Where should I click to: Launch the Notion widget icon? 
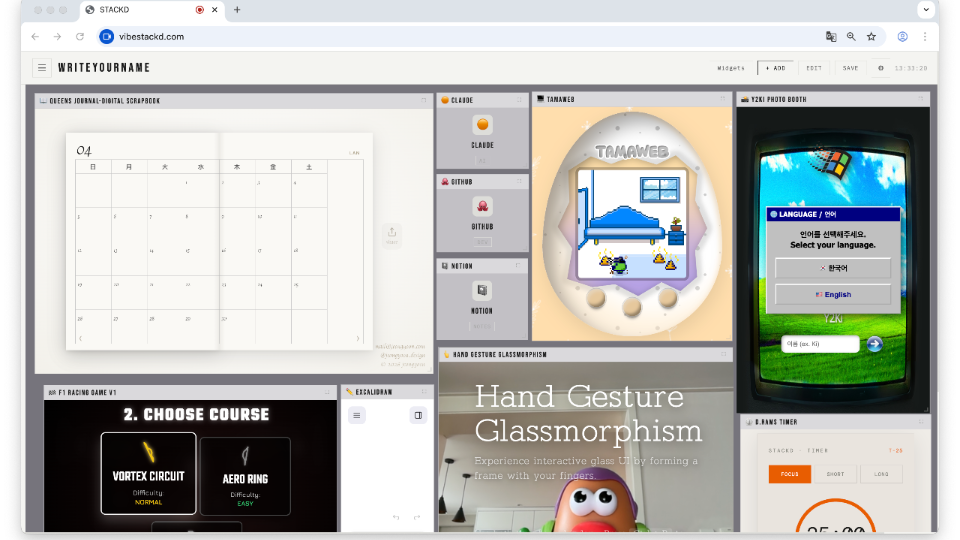tap(482, 291)
